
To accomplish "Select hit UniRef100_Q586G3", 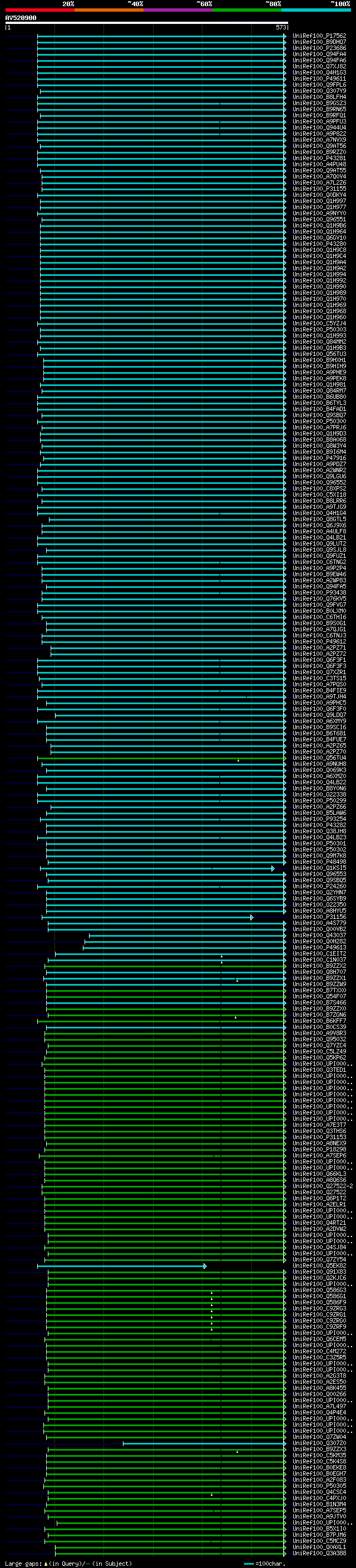I will tap(319, 1290).
